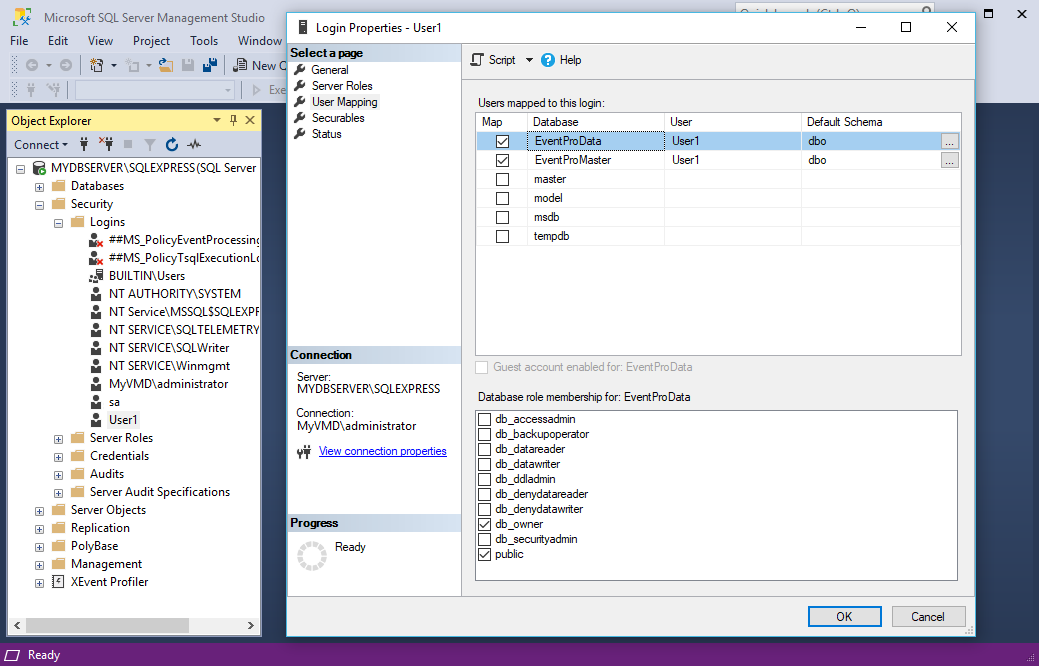Open the View menu
This screenshot has height=666, width=1039.
pyautogui.click(x=100, y=41)
